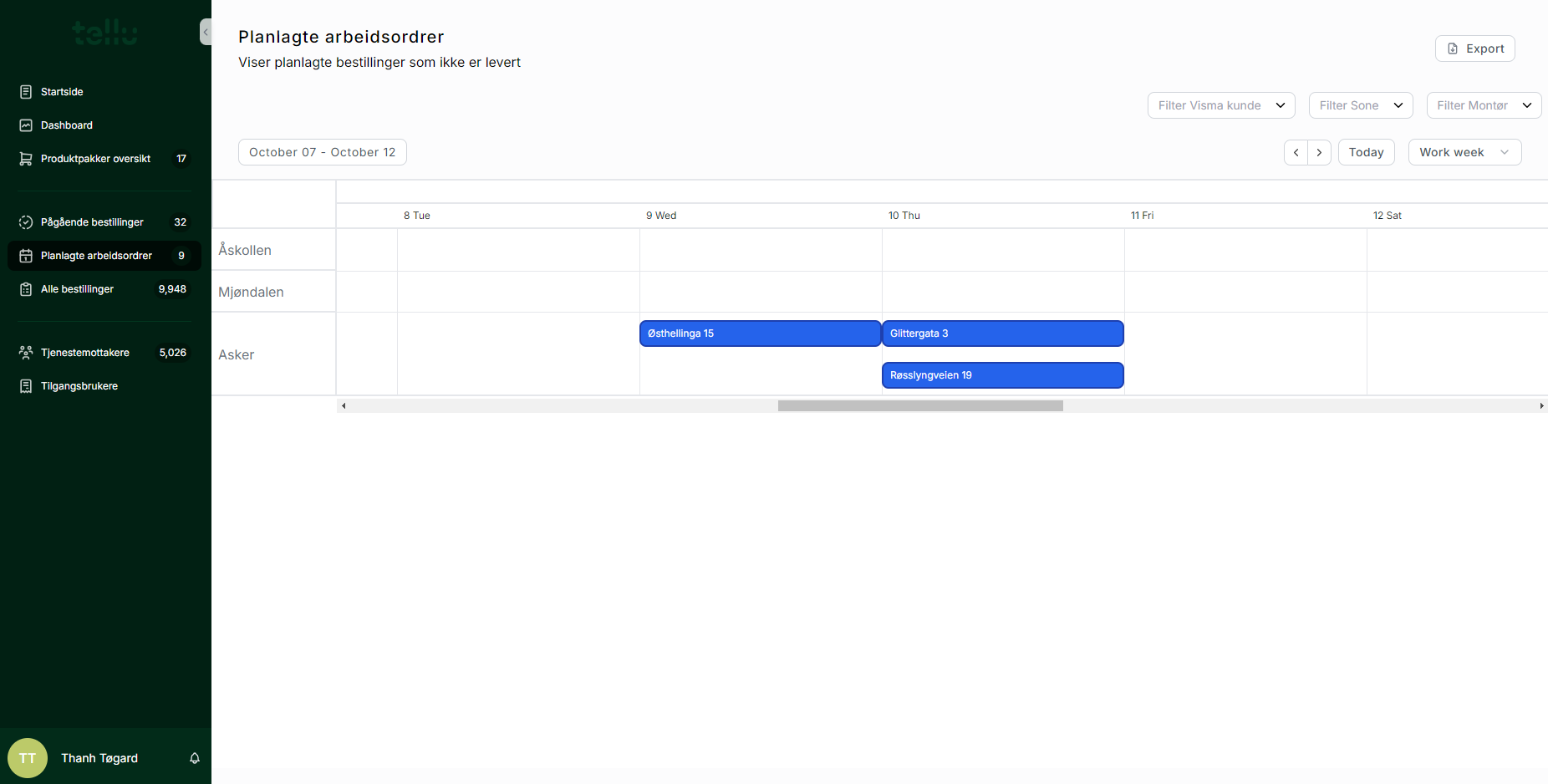The image size is (1548, 784).
Task: Collapse the sidebar with the arrow handle
Action: click(x=206, y=32)
